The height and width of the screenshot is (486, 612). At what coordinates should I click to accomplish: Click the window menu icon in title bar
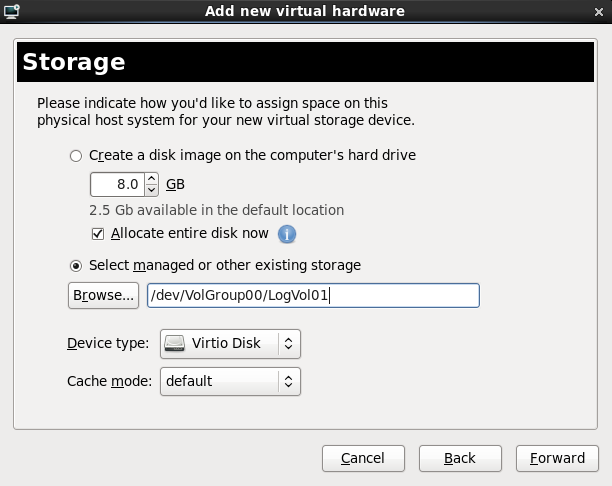(11, 11)
